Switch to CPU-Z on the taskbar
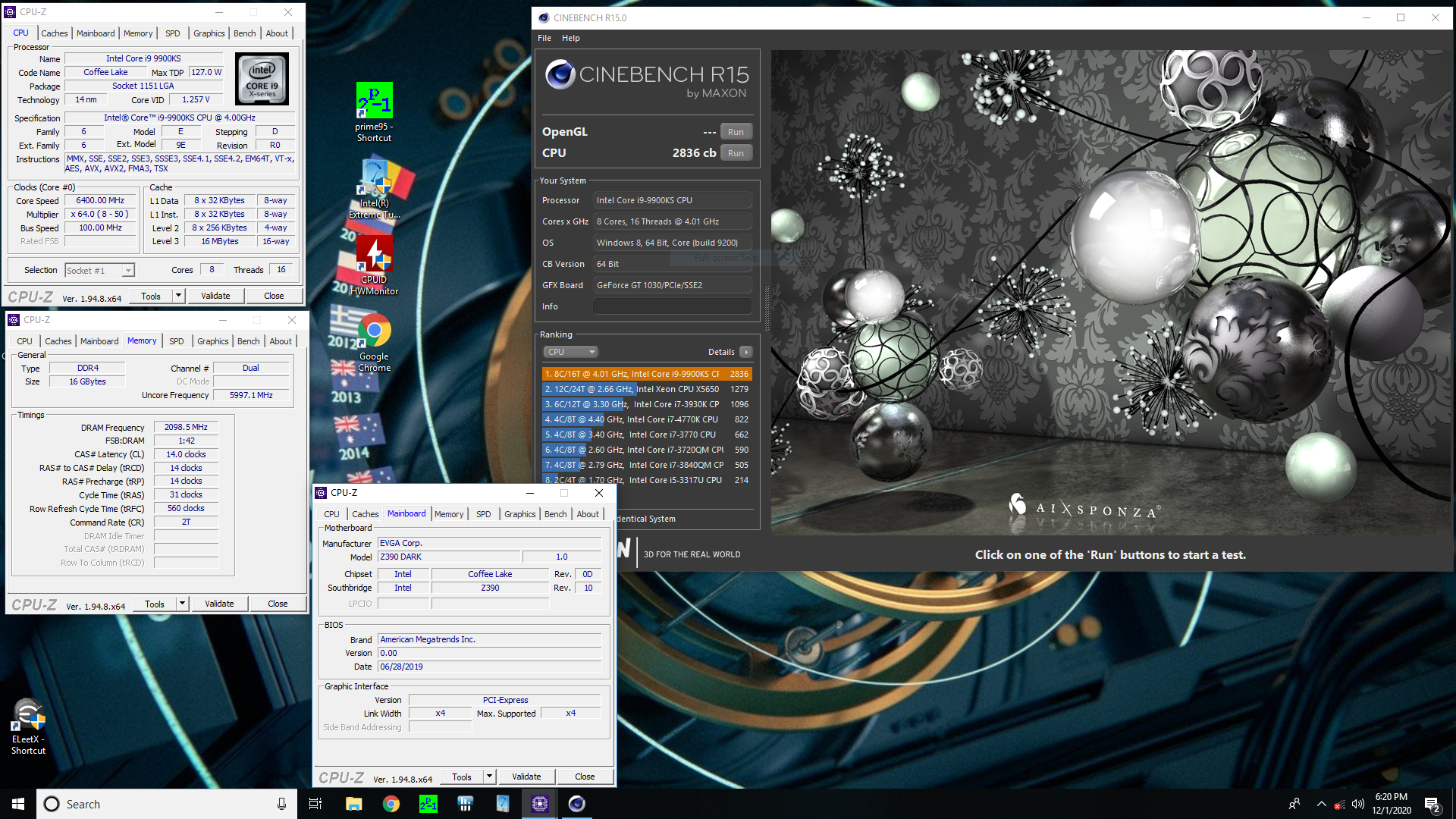 539,804
